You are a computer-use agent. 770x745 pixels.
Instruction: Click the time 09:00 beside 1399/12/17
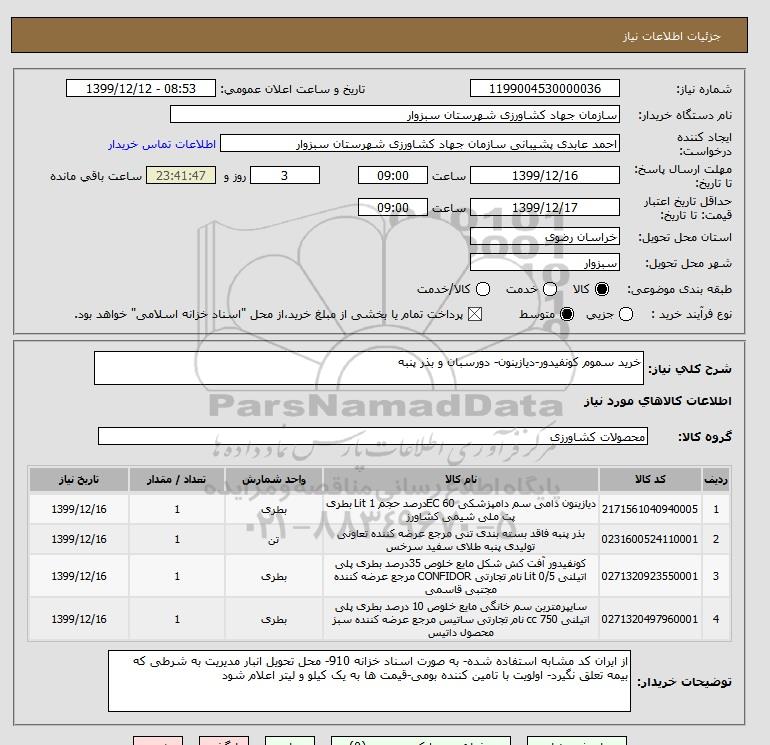click(393, 207)
